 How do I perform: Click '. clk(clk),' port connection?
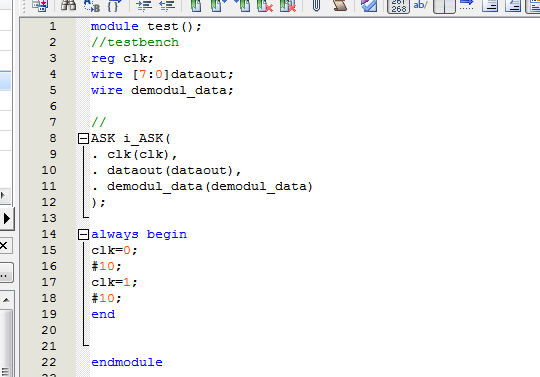pyautogui.click(x=134, y=155)
